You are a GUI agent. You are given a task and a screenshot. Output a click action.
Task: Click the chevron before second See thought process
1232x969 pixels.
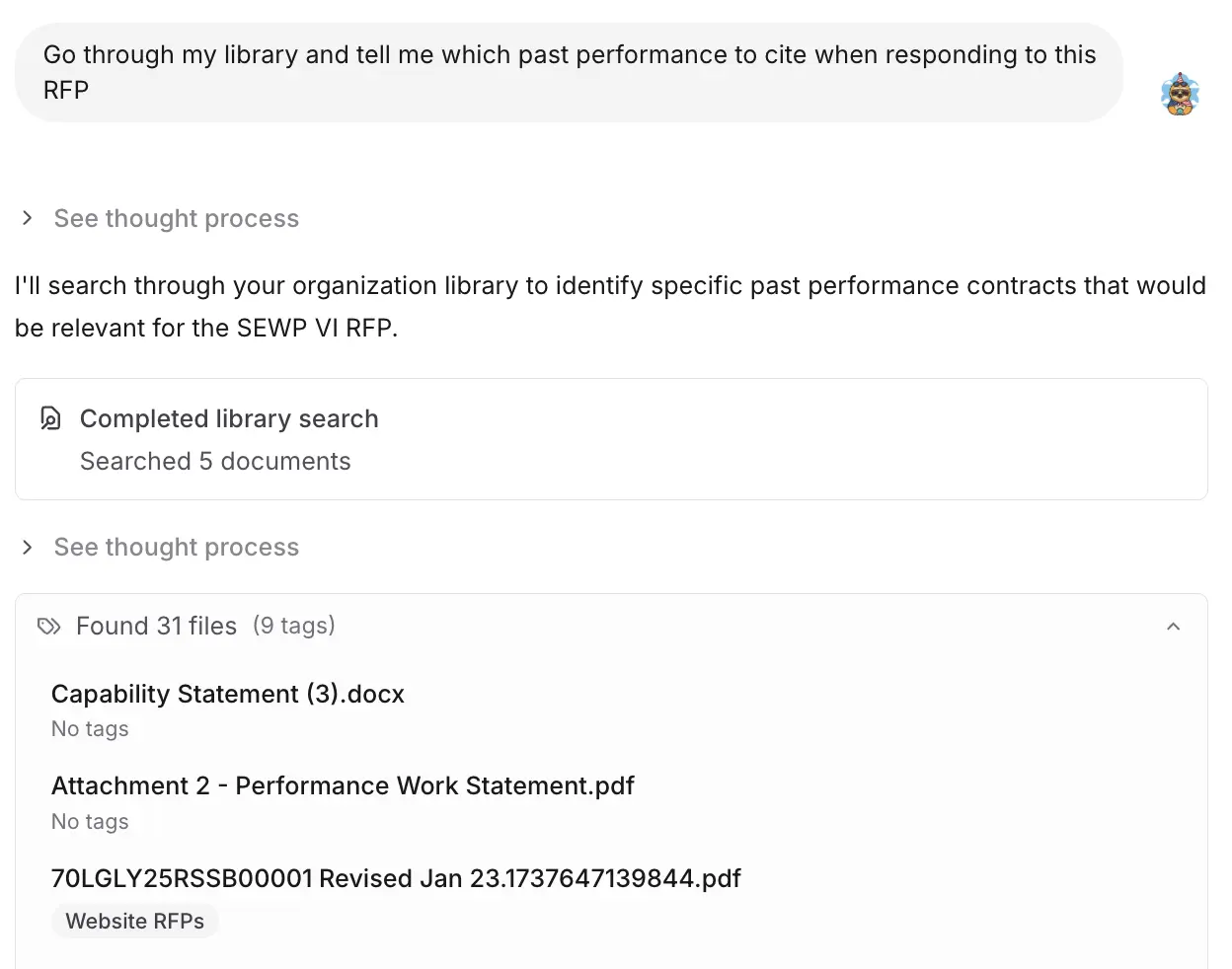27,547
